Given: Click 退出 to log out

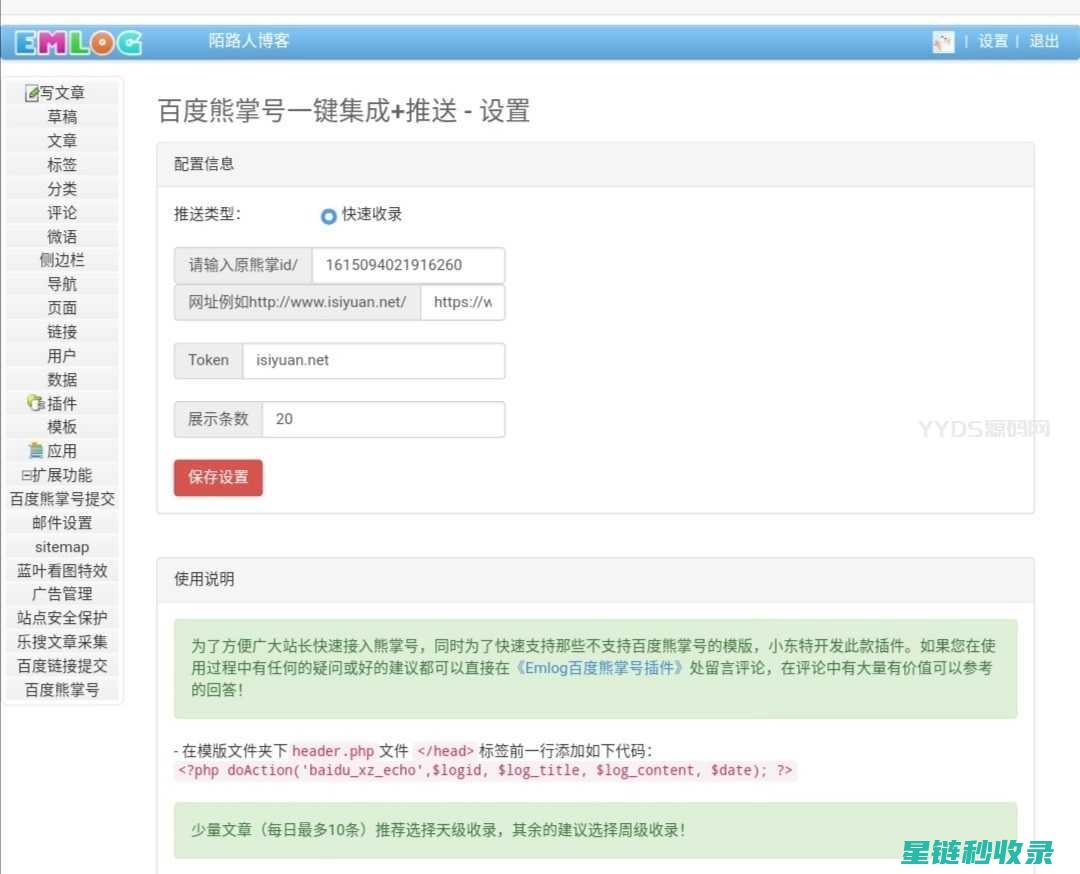Looking at the screenshot, I should pos(1043,41).
